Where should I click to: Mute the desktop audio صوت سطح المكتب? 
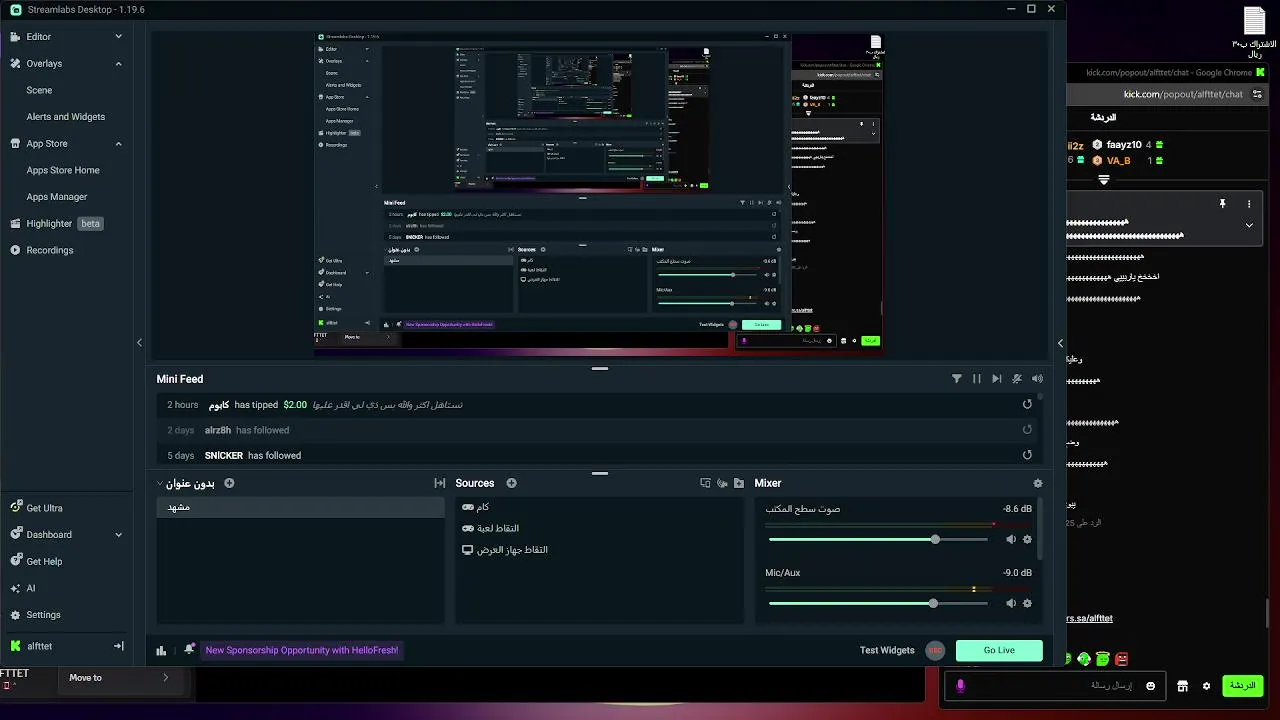[x=1011, y=539]
